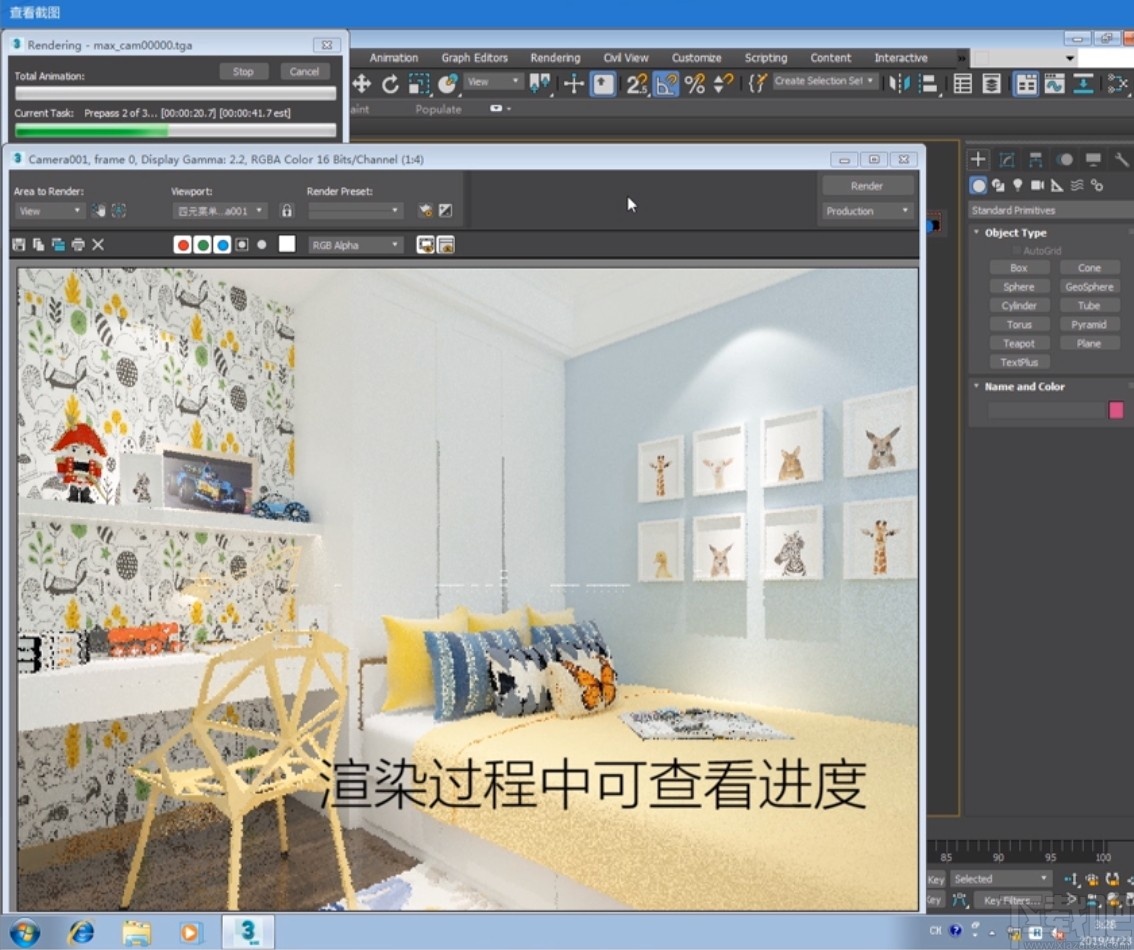Open the Curve Editor toolbar icon
This screenshot has height=950, width=1134.
point(1054,84)
